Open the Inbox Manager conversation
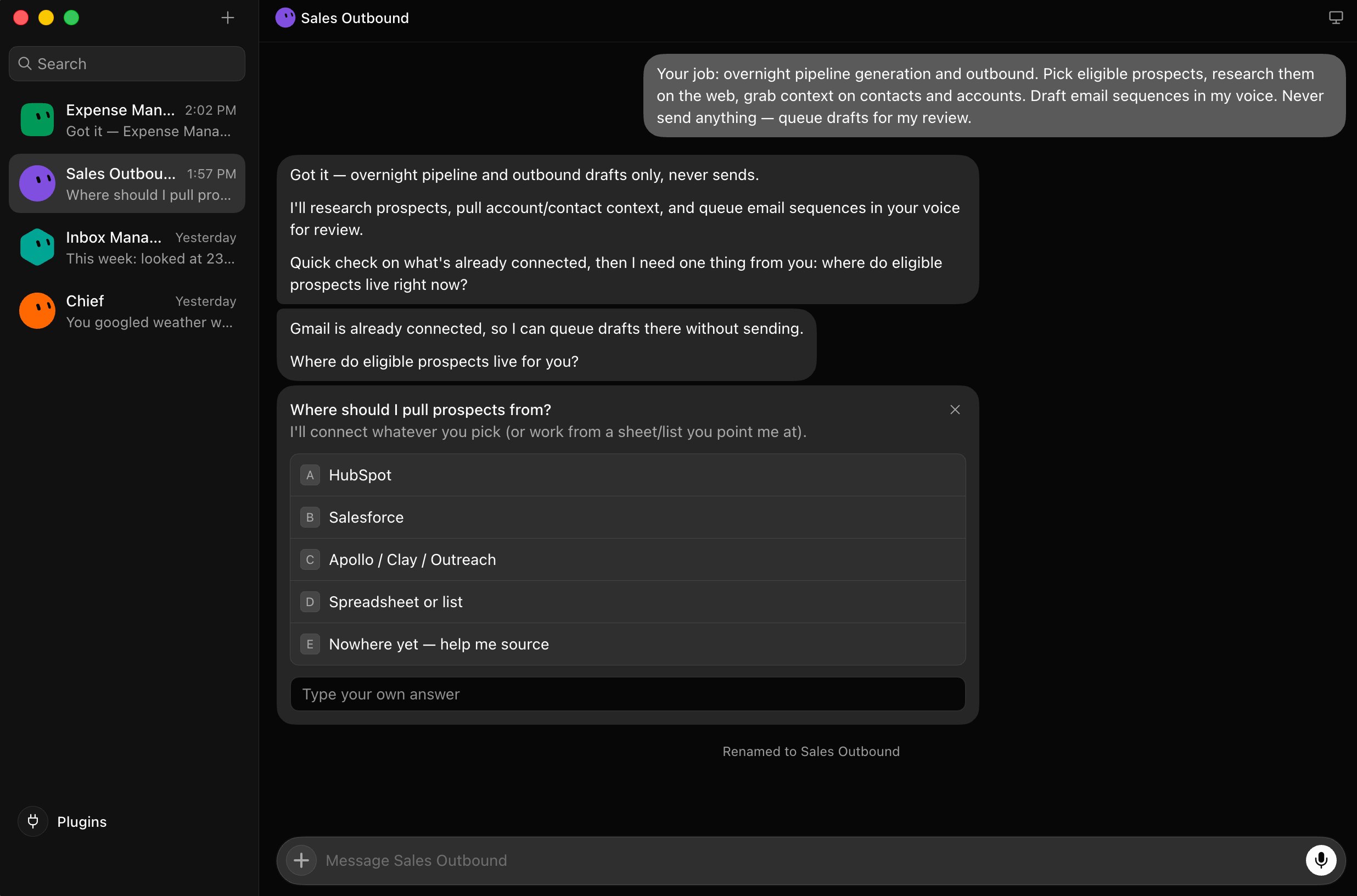The width and height of the screenshot is (1357, 896). [x=127, y=248]
